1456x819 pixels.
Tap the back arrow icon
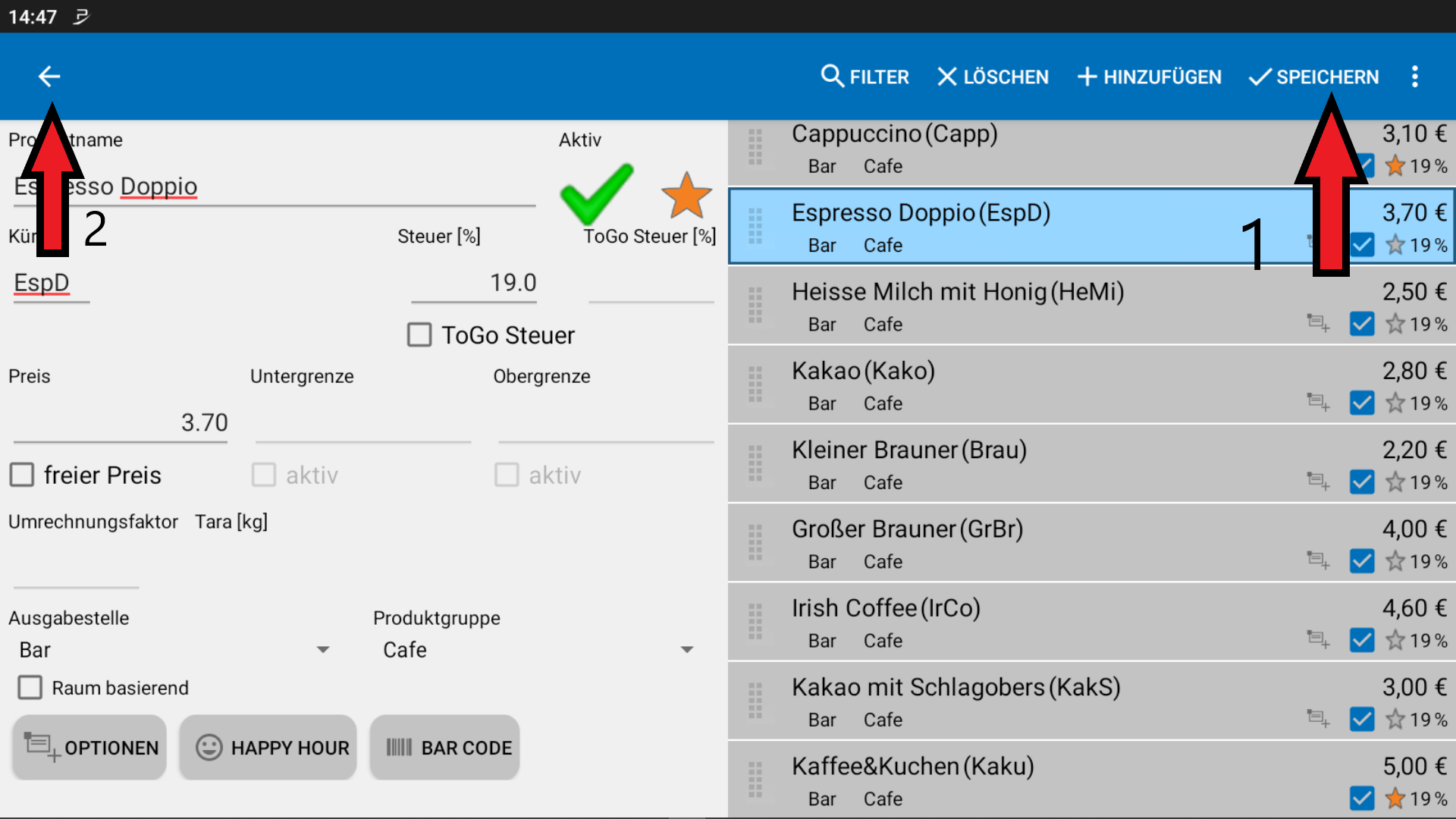[x=49, y=77]
